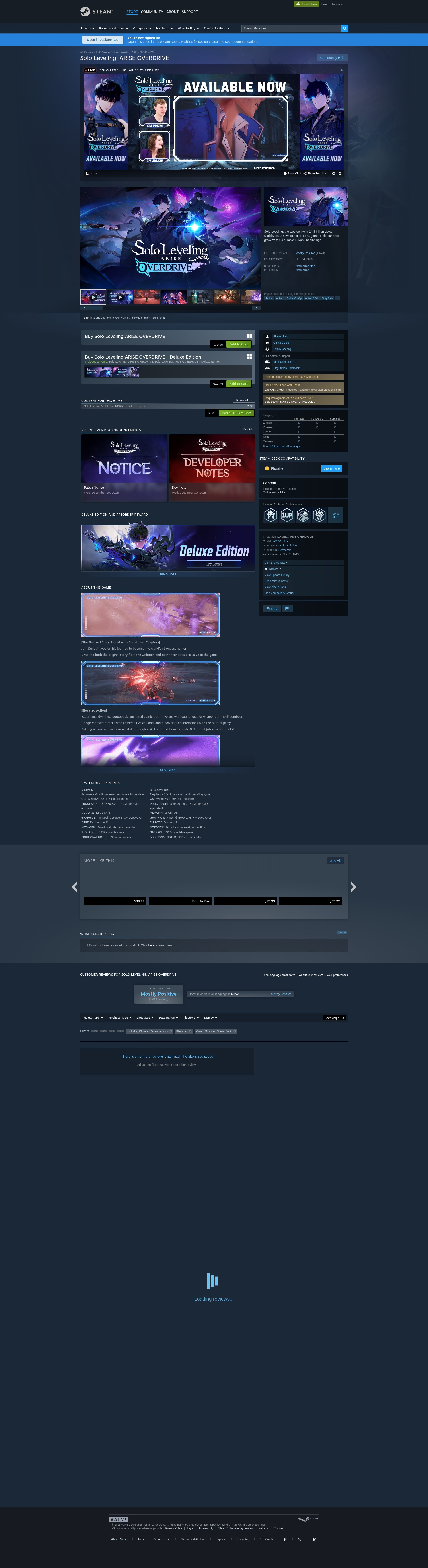
Task: Open the Browse dropdown menu
Action: 87,28
